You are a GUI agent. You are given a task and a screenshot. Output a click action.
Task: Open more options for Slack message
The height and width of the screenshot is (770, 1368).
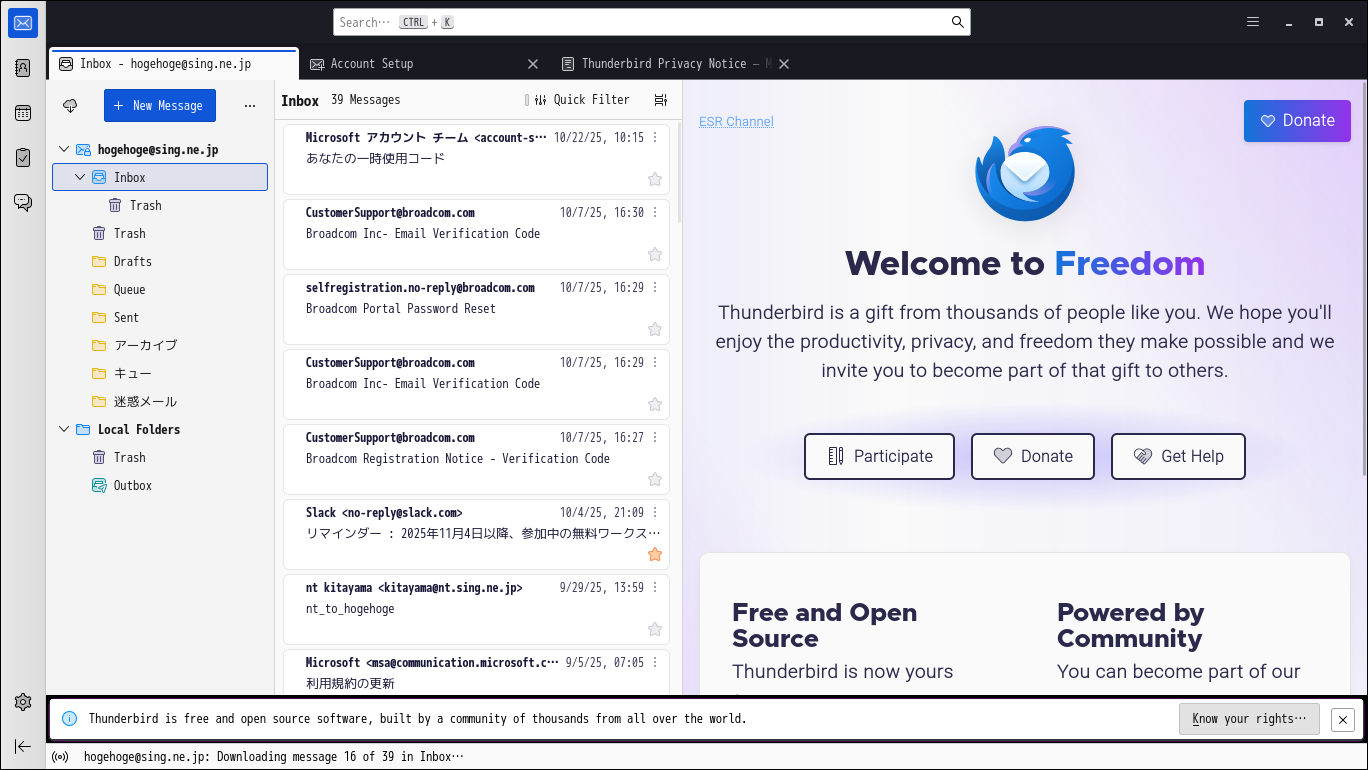click(x=655, y=513)
